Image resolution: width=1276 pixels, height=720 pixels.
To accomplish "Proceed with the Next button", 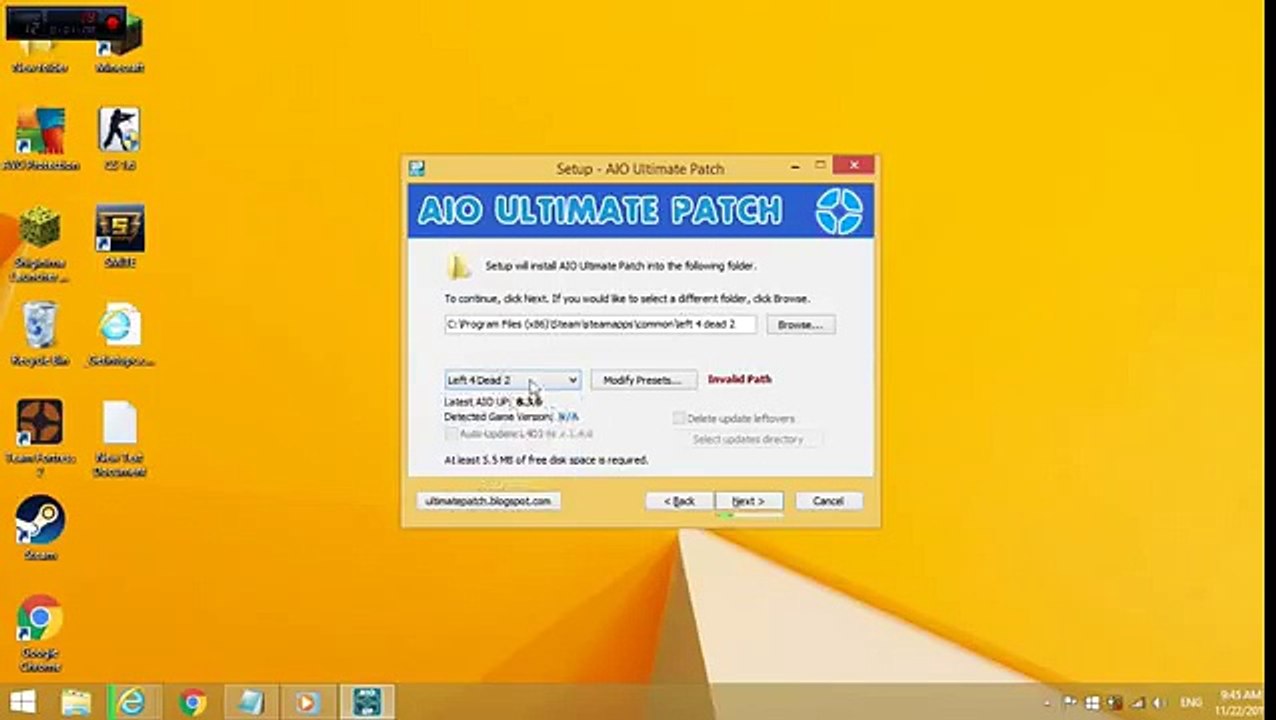I will click(748, 501).
